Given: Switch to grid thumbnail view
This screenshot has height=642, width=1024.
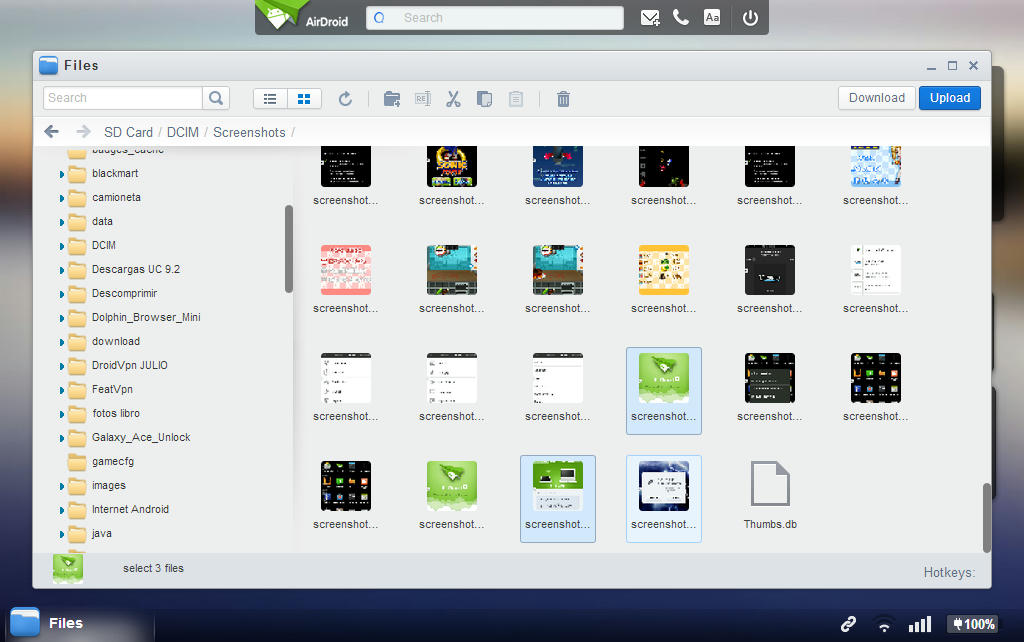Looking at the screenshot, I should coord(304,98).
